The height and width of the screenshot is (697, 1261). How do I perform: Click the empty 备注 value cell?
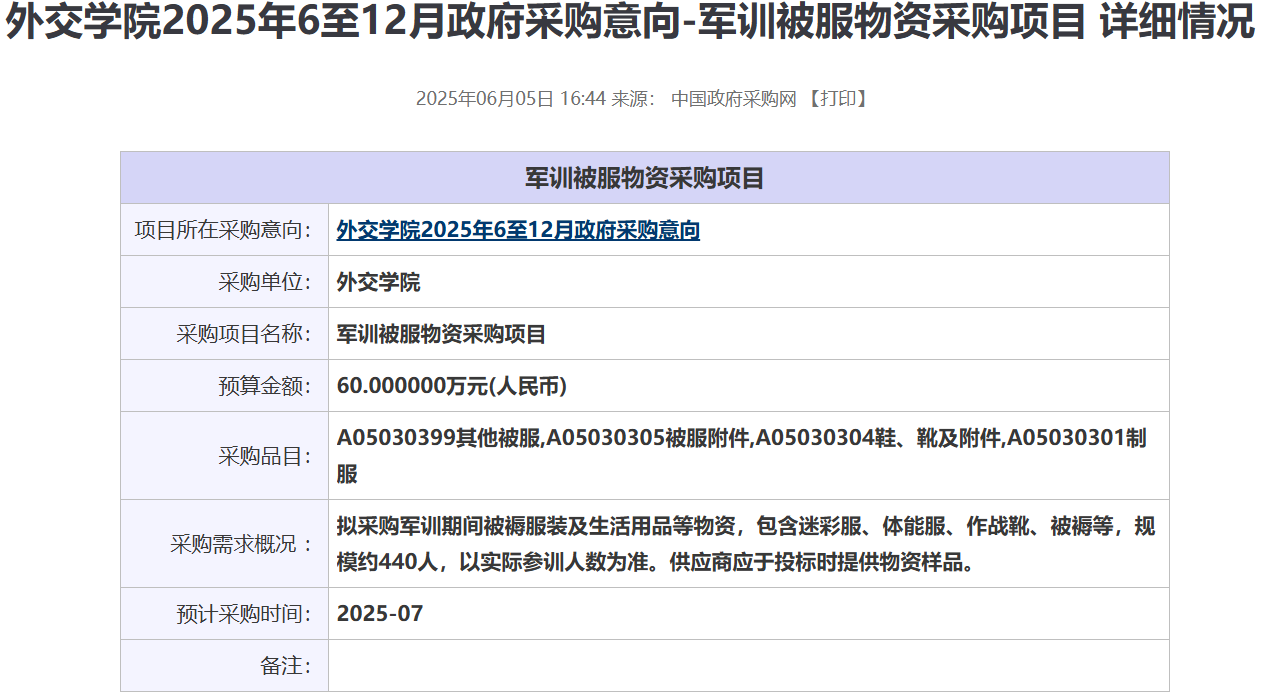[x=748, y=666]
